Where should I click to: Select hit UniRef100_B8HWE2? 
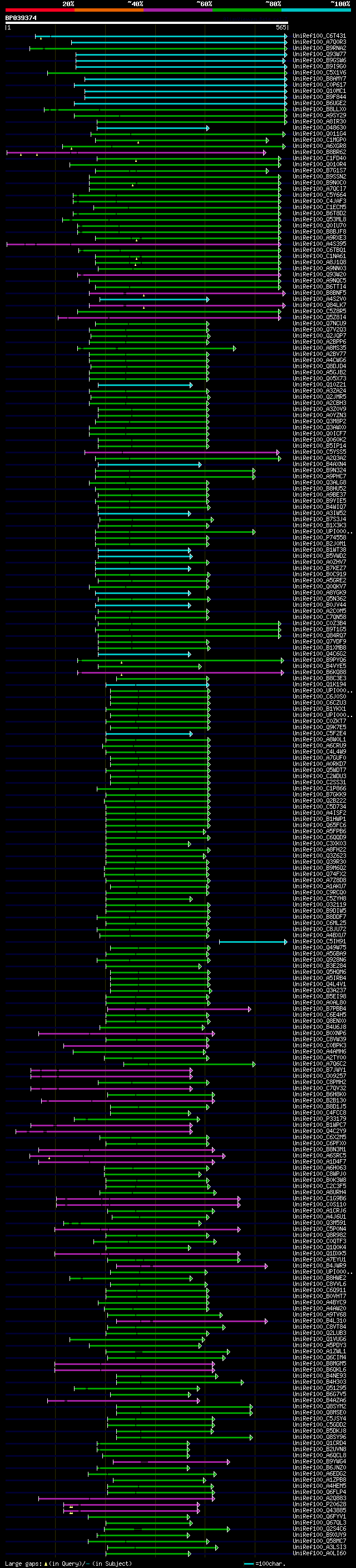click(319, 1278)
